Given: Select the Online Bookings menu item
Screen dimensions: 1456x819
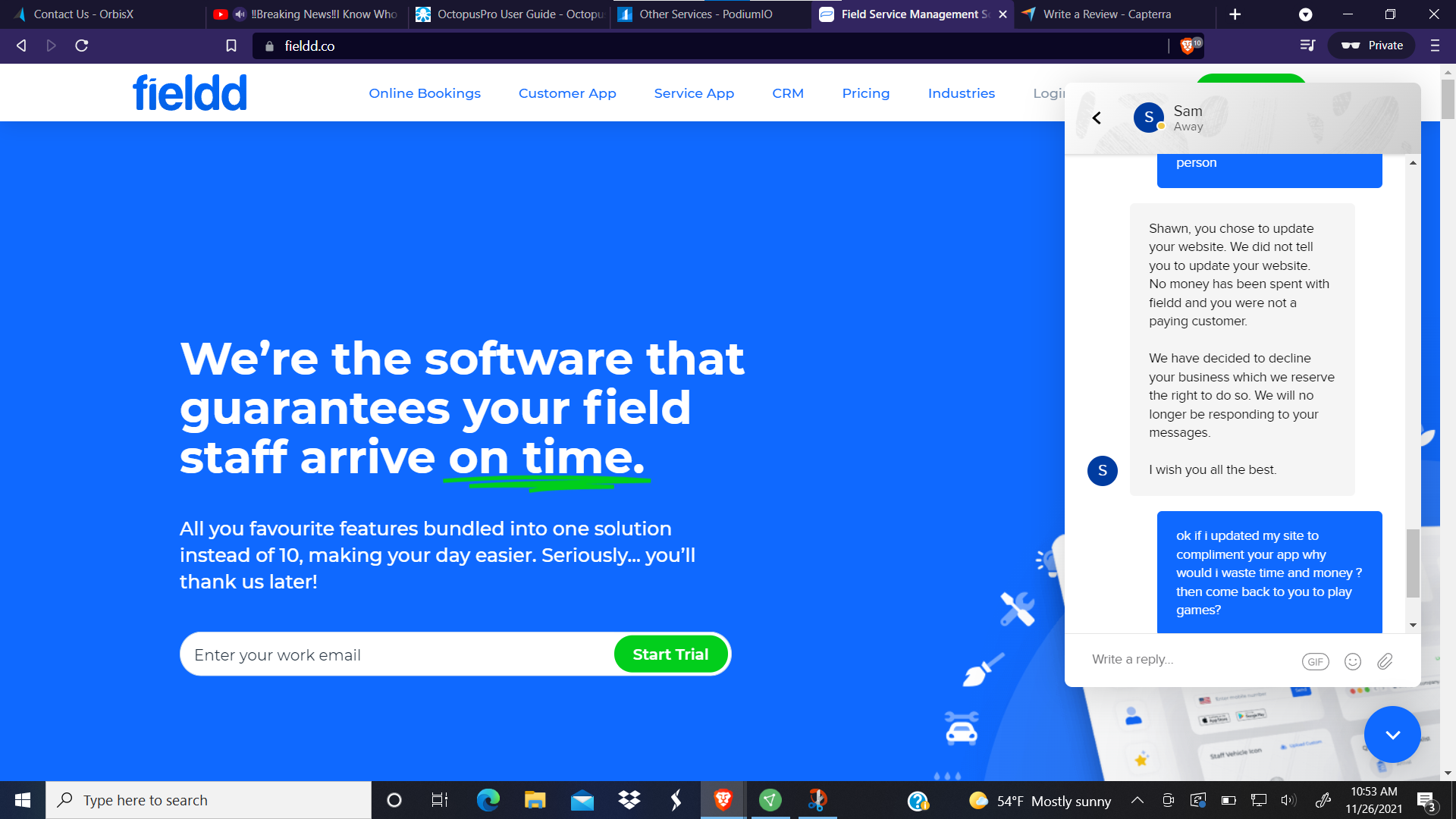Looking at the screenshot, I should tap(424, 92).
